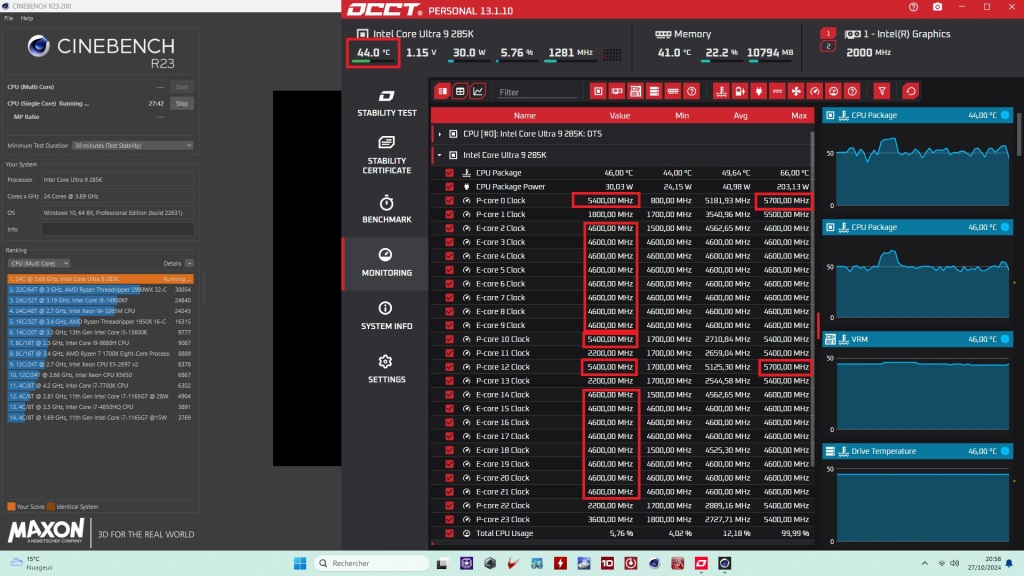Open the Stability Test section

pyautogui.click(x=387, y=103)
